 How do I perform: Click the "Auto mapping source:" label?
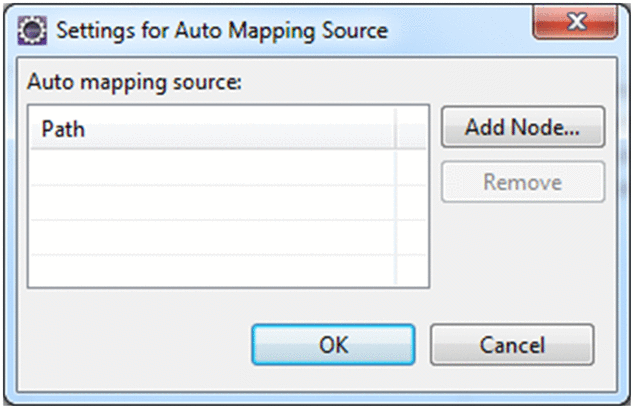click(x=134, y=83)
